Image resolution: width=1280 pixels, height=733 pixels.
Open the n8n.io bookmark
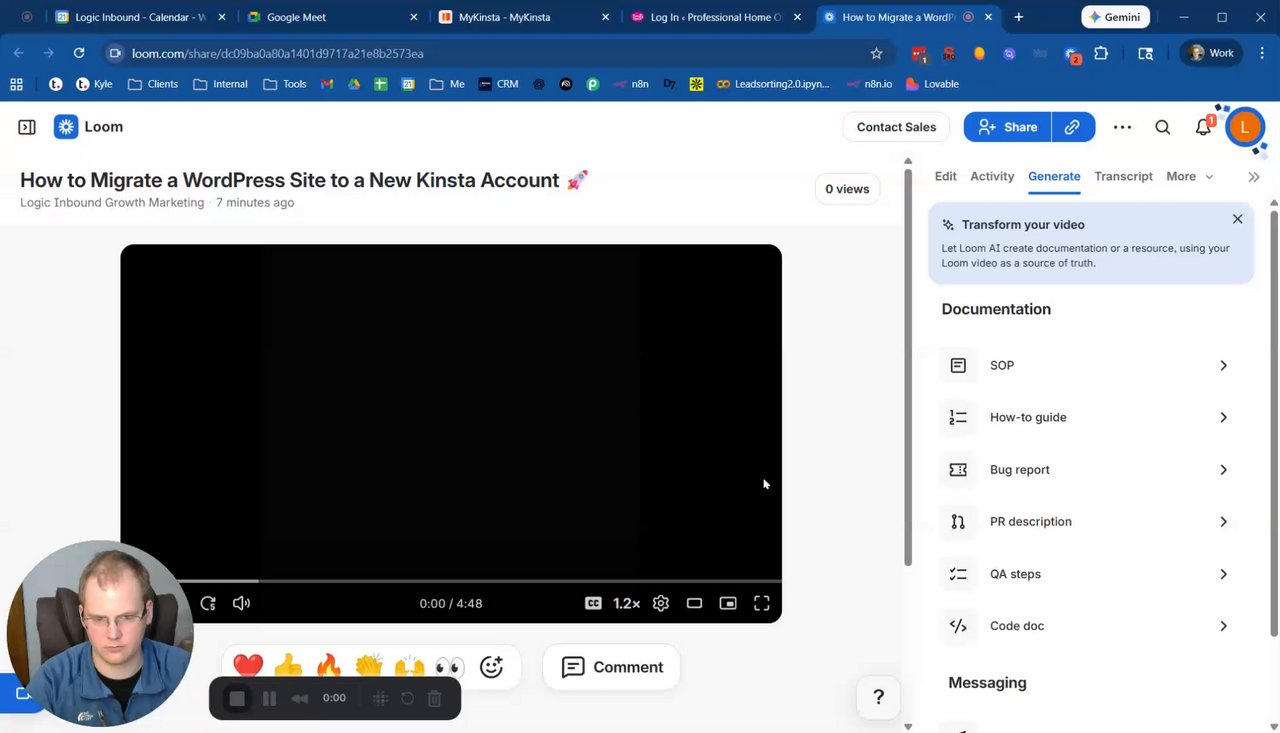(869, 84)
